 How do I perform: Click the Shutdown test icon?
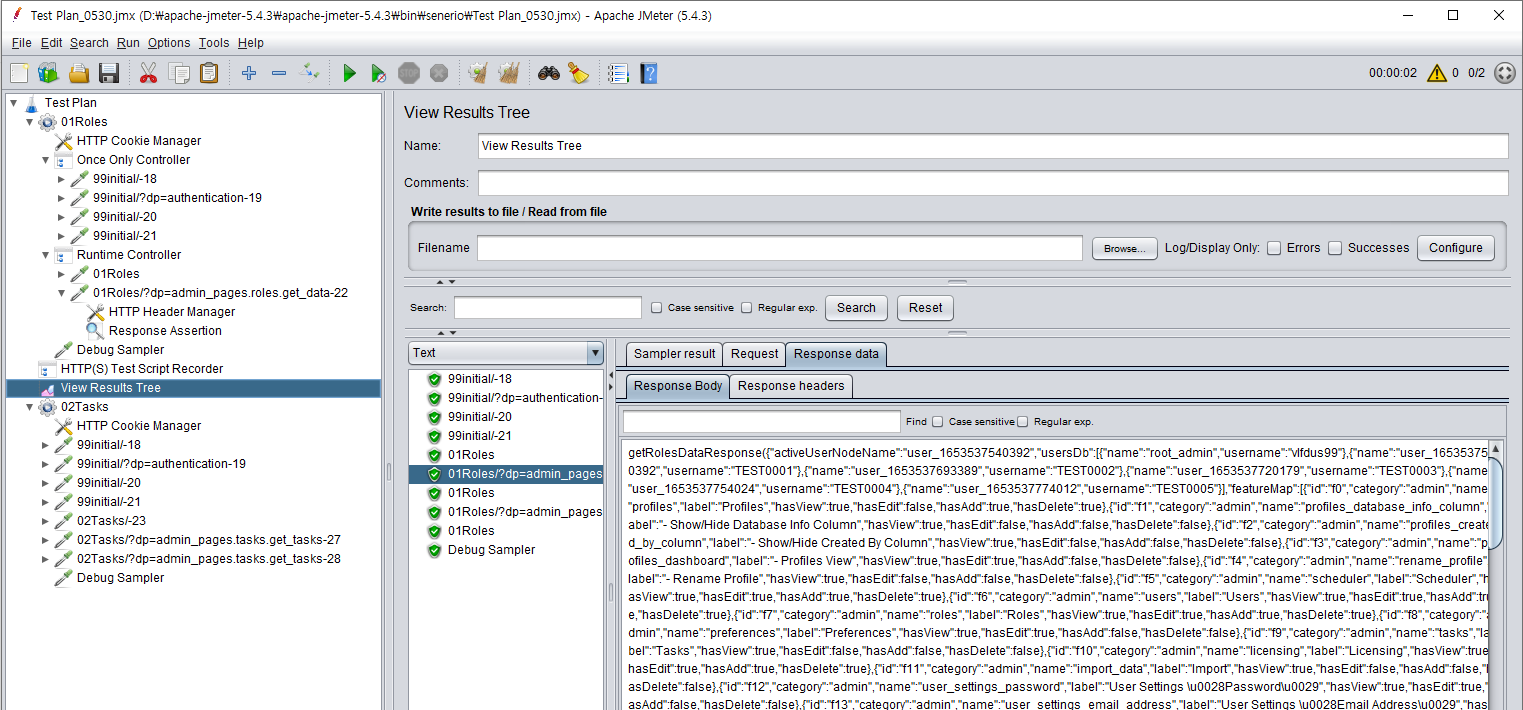(x=439, y=73)
